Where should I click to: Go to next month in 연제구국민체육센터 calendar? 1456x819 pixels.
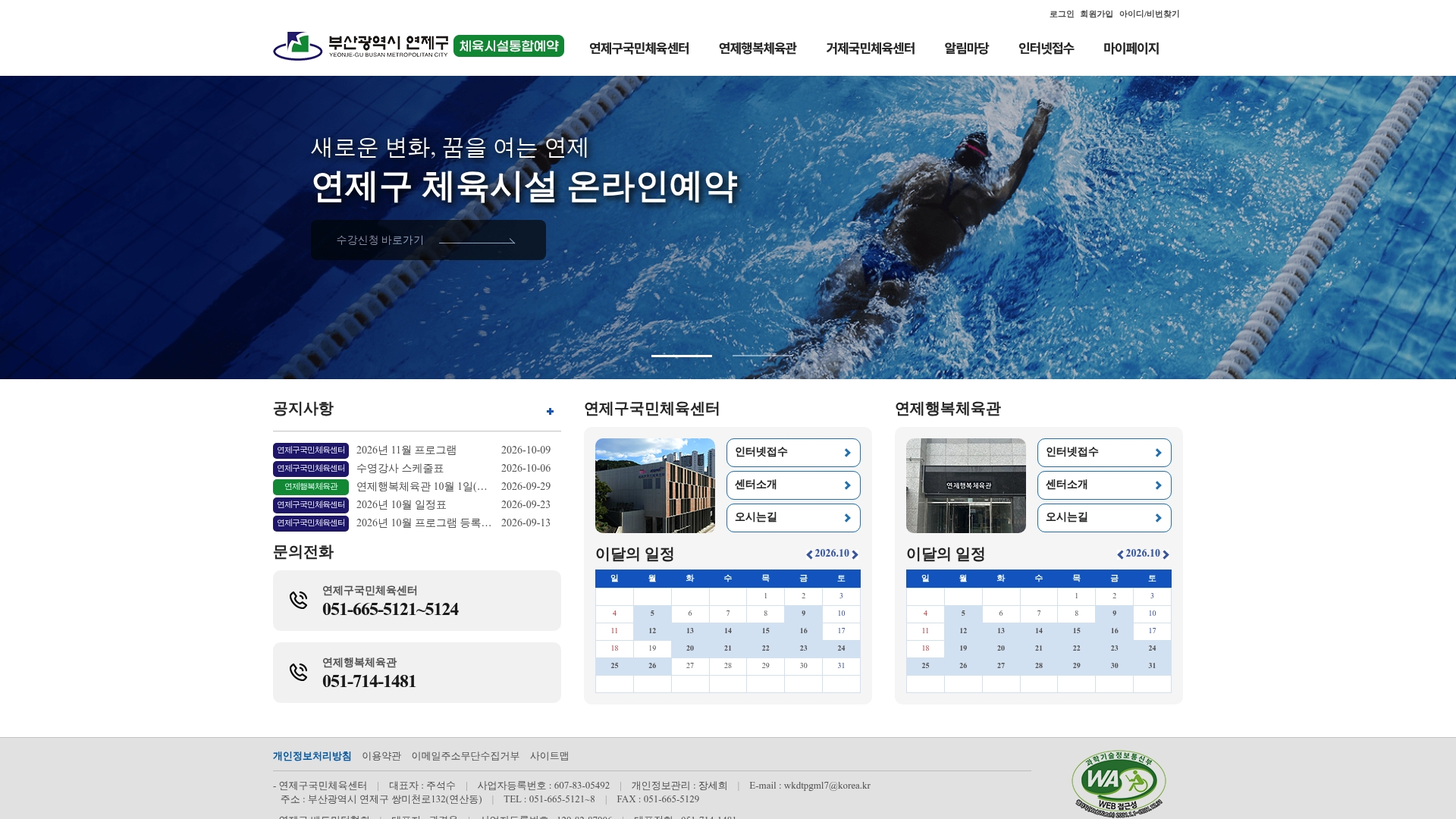point(855,554)
